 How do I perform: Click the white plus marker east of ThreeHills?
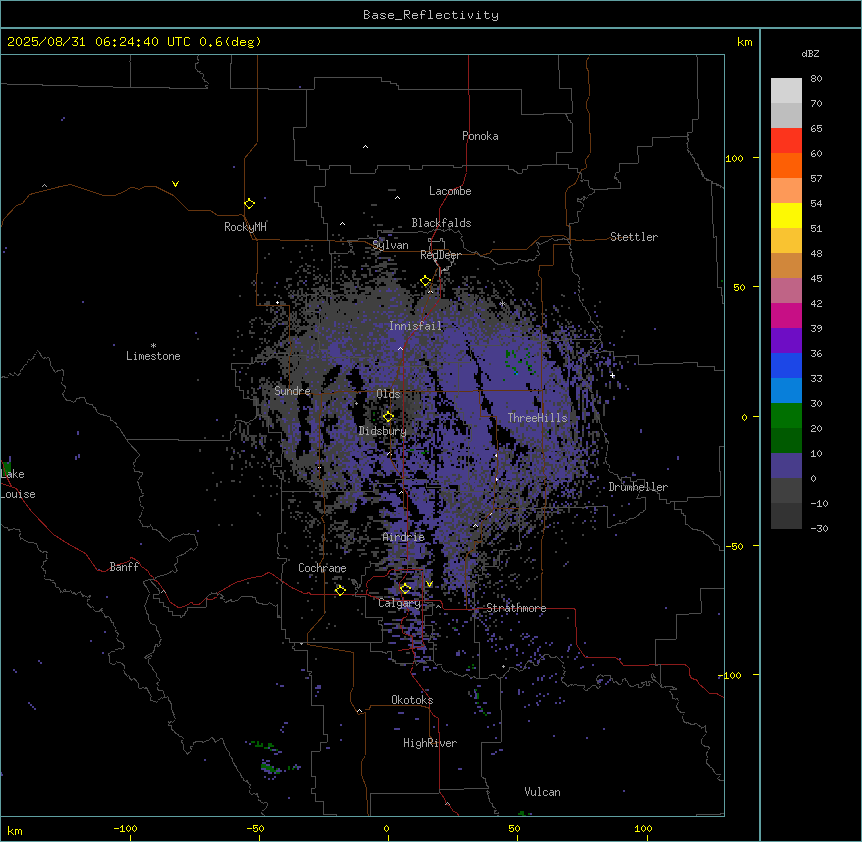pos(612,375)
